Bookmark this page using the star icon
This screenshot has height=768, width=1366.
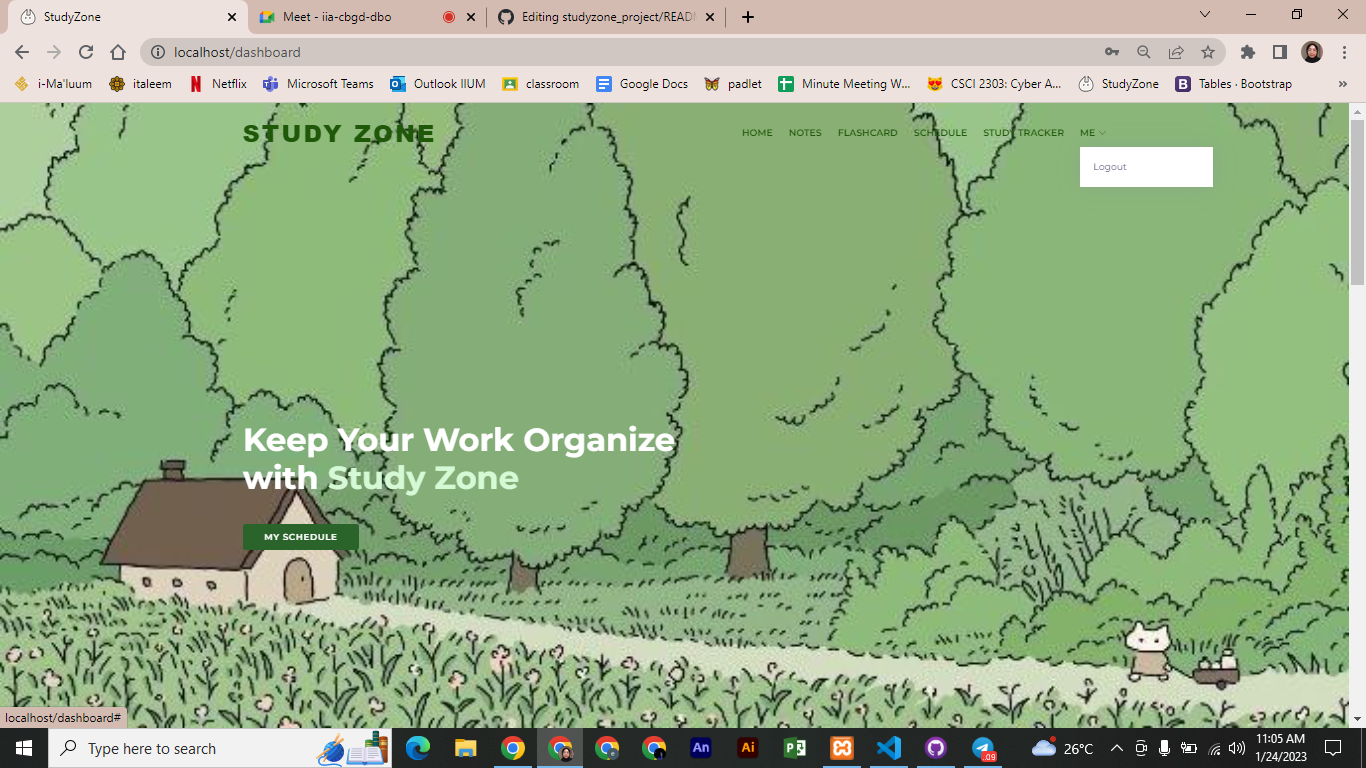[1208, 52]
